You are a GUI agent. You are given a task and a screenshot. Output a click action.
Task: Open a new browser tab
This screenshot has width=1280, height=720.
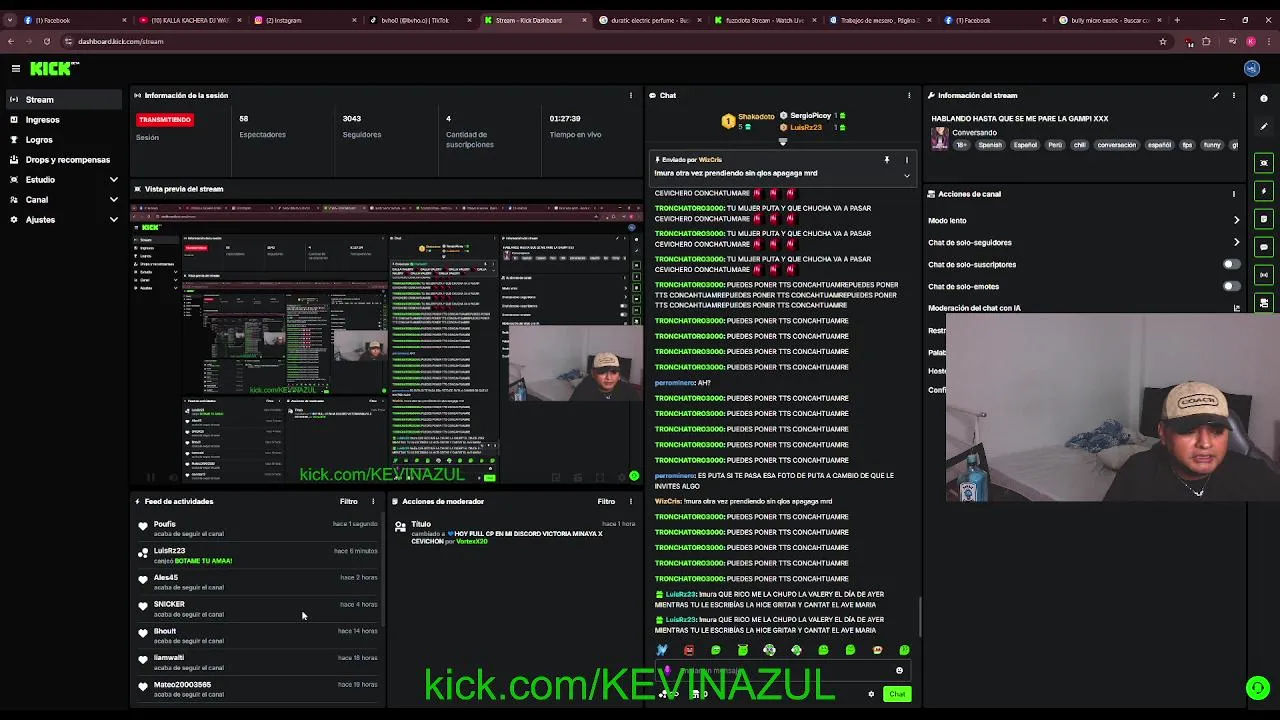click(1176, 20)
